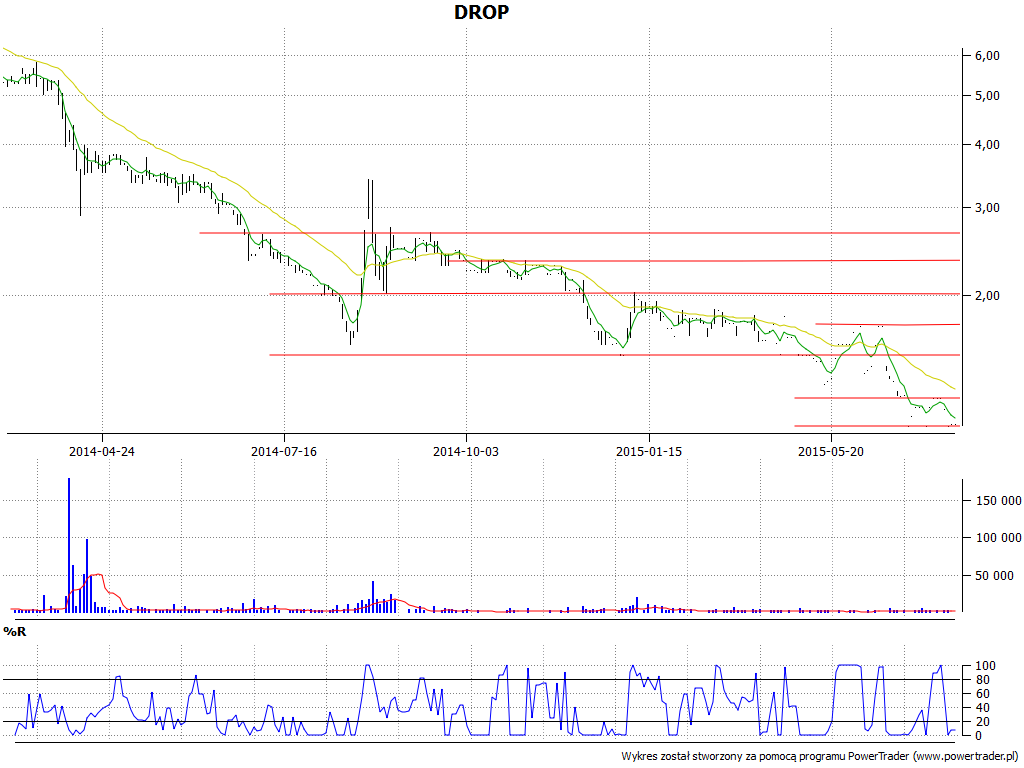This screenshot has width=1024, height=768.
Task: Select the 2014-07-16 date label
Action: pos(284,451)
